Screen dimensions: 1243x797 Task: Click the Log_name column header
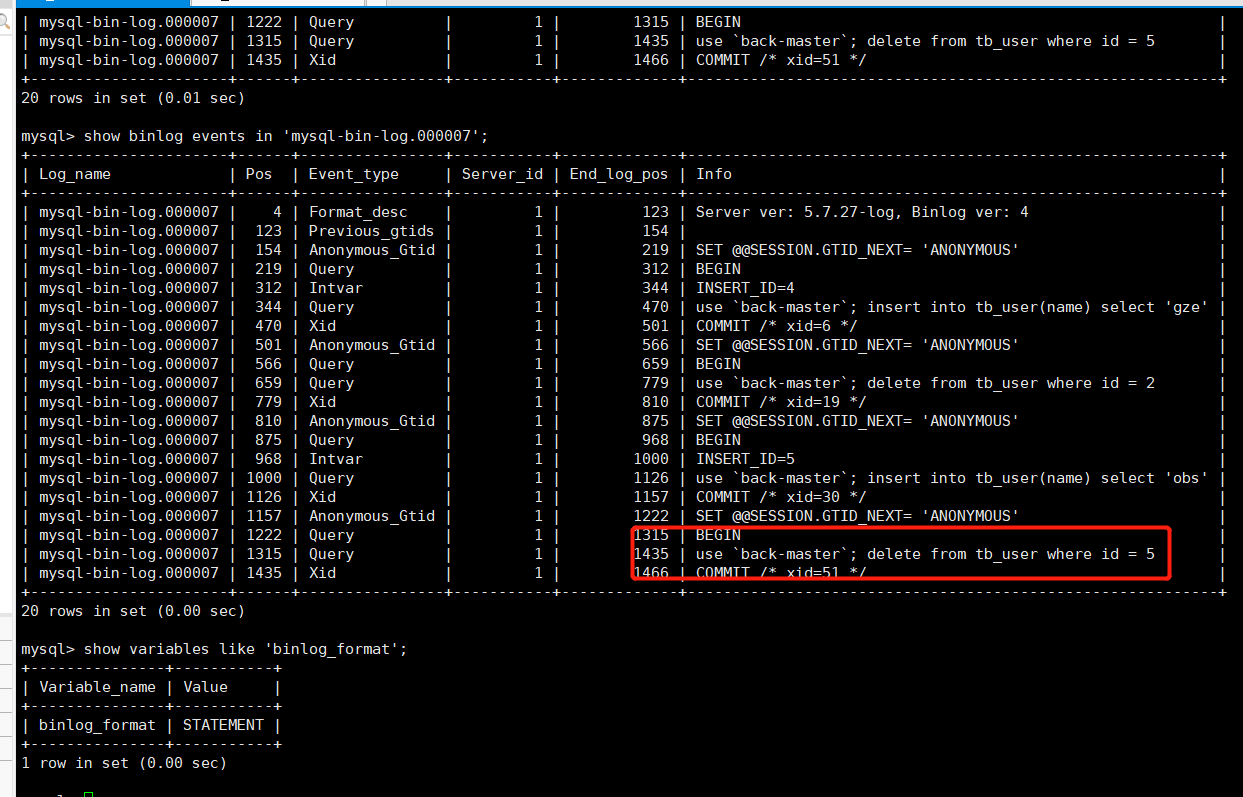75,174
